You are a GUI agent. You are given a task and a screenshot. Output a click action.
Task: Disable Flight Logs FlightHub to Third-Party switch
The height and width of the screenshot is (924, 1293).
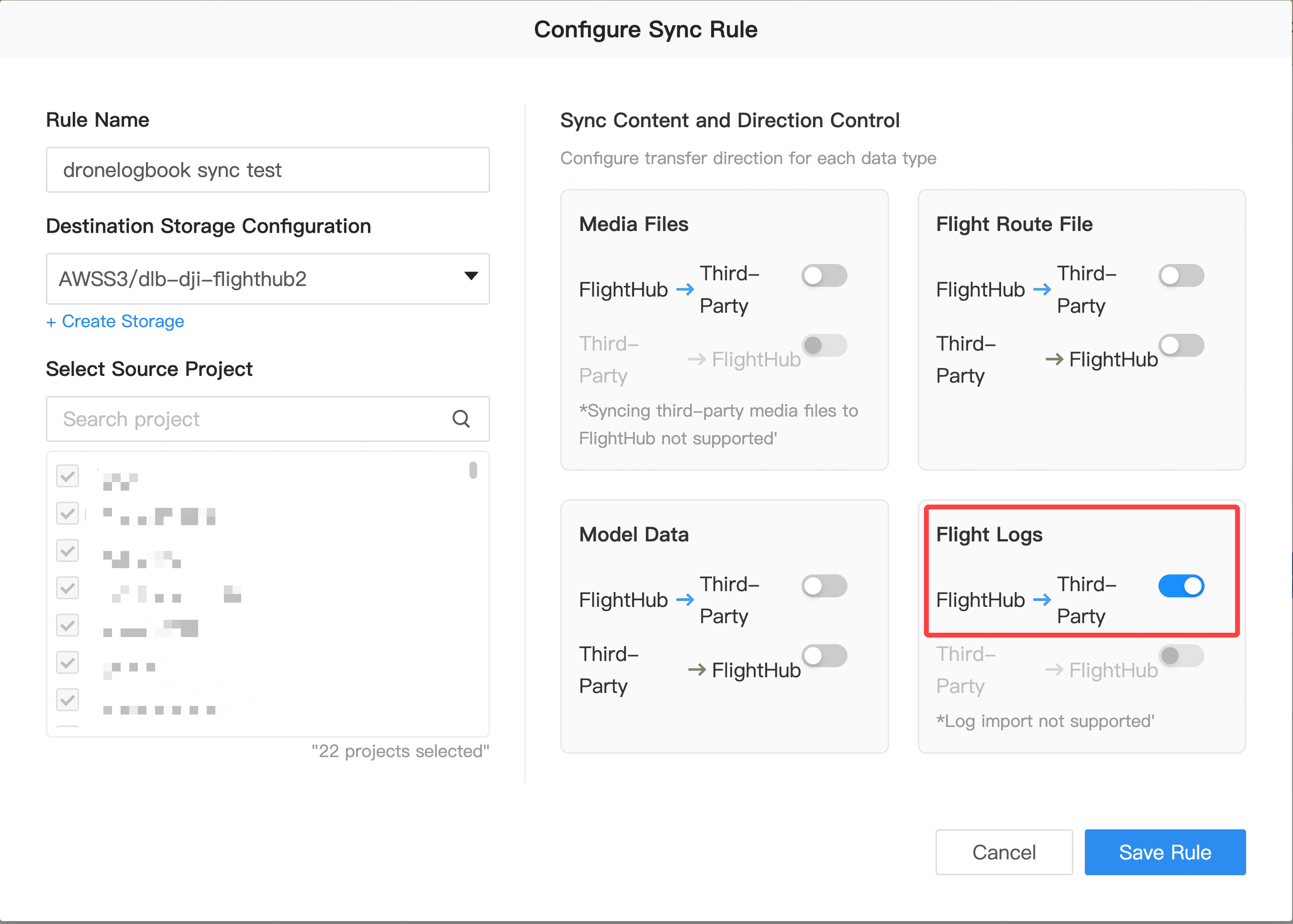coord(1181,586)
